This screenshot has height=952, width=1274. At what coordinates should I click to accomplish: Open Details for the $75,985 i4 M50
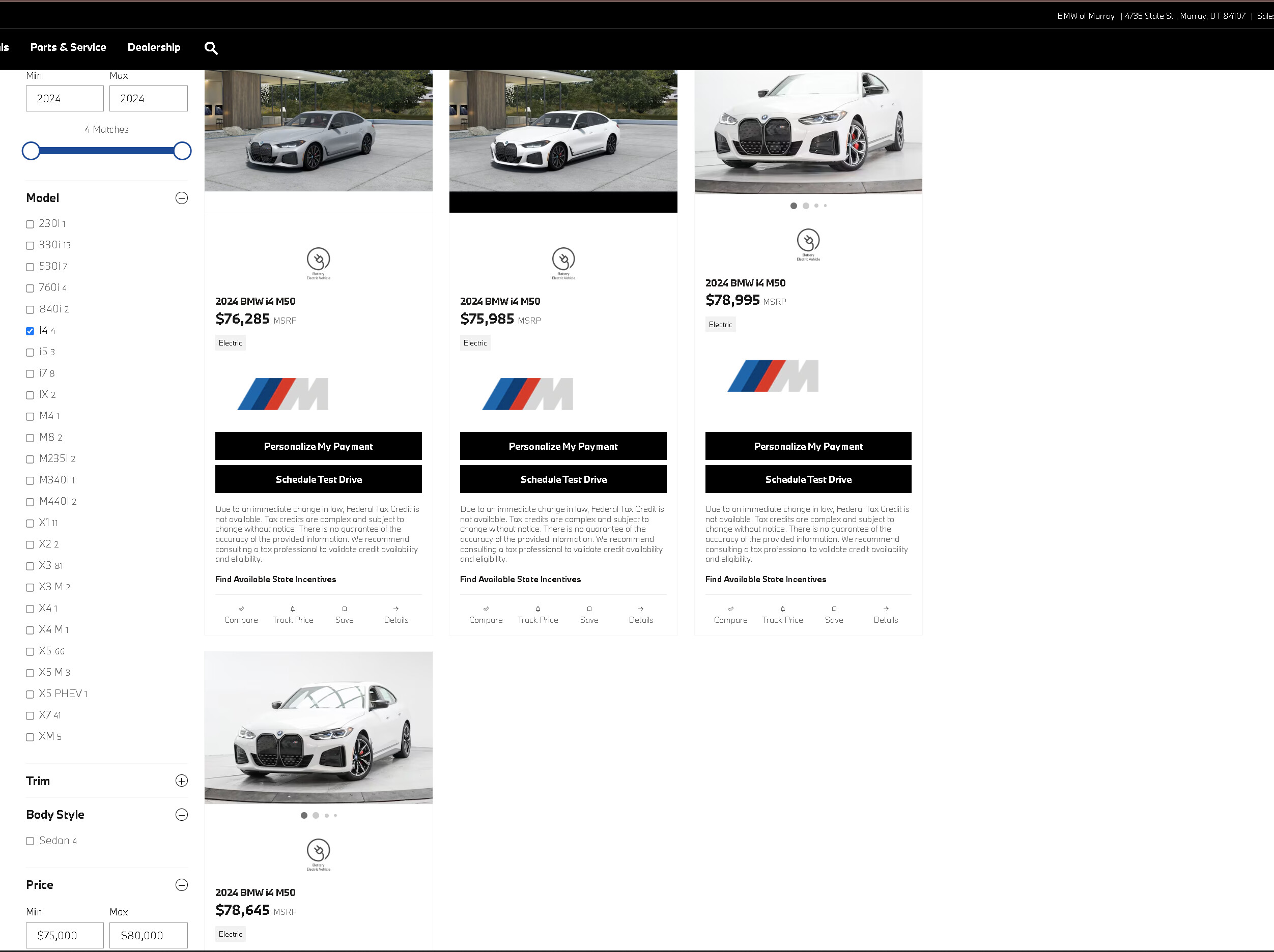pyautogui.click(x=641, y=615)
